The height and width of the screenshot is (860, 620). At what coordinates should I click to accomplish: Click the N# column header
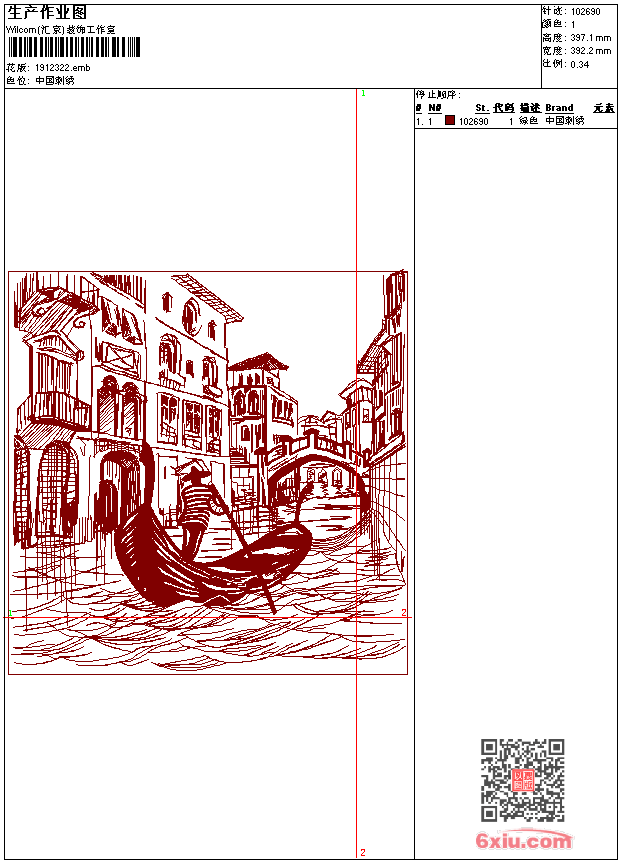pyautogui.click(x=435, y=108)
